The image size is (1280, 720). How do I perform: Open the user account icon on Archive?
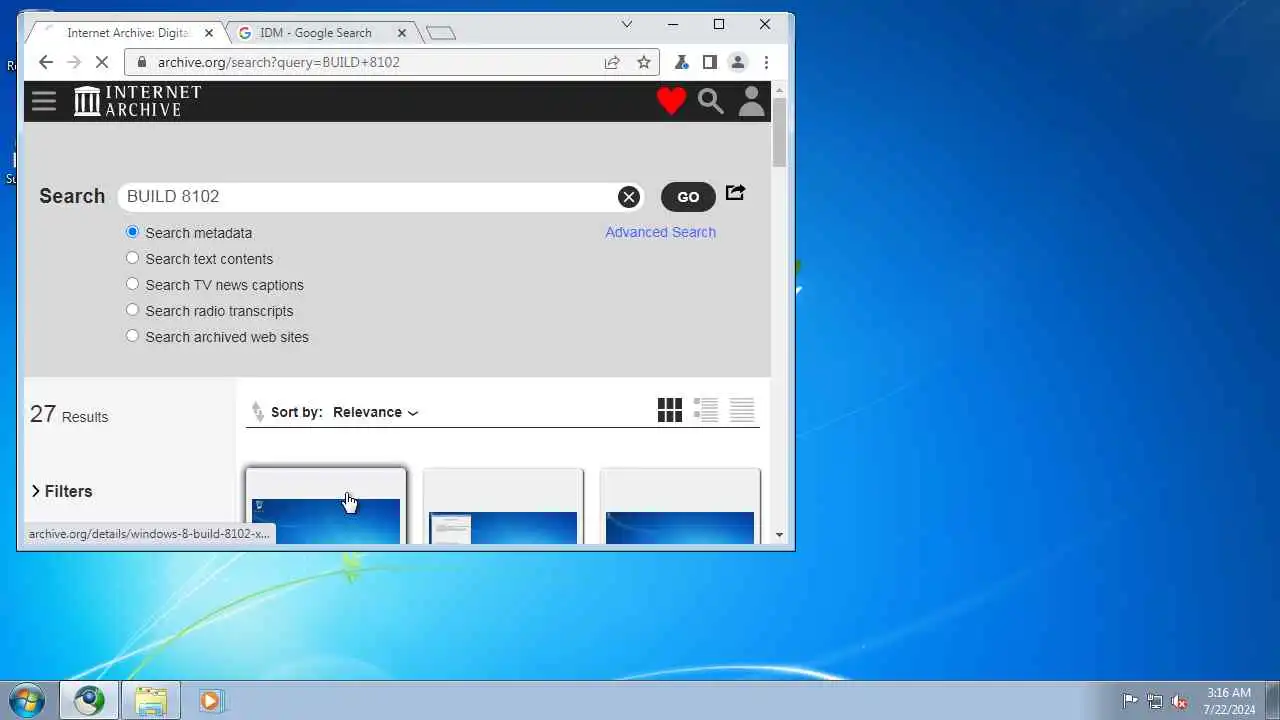[751, 101]
